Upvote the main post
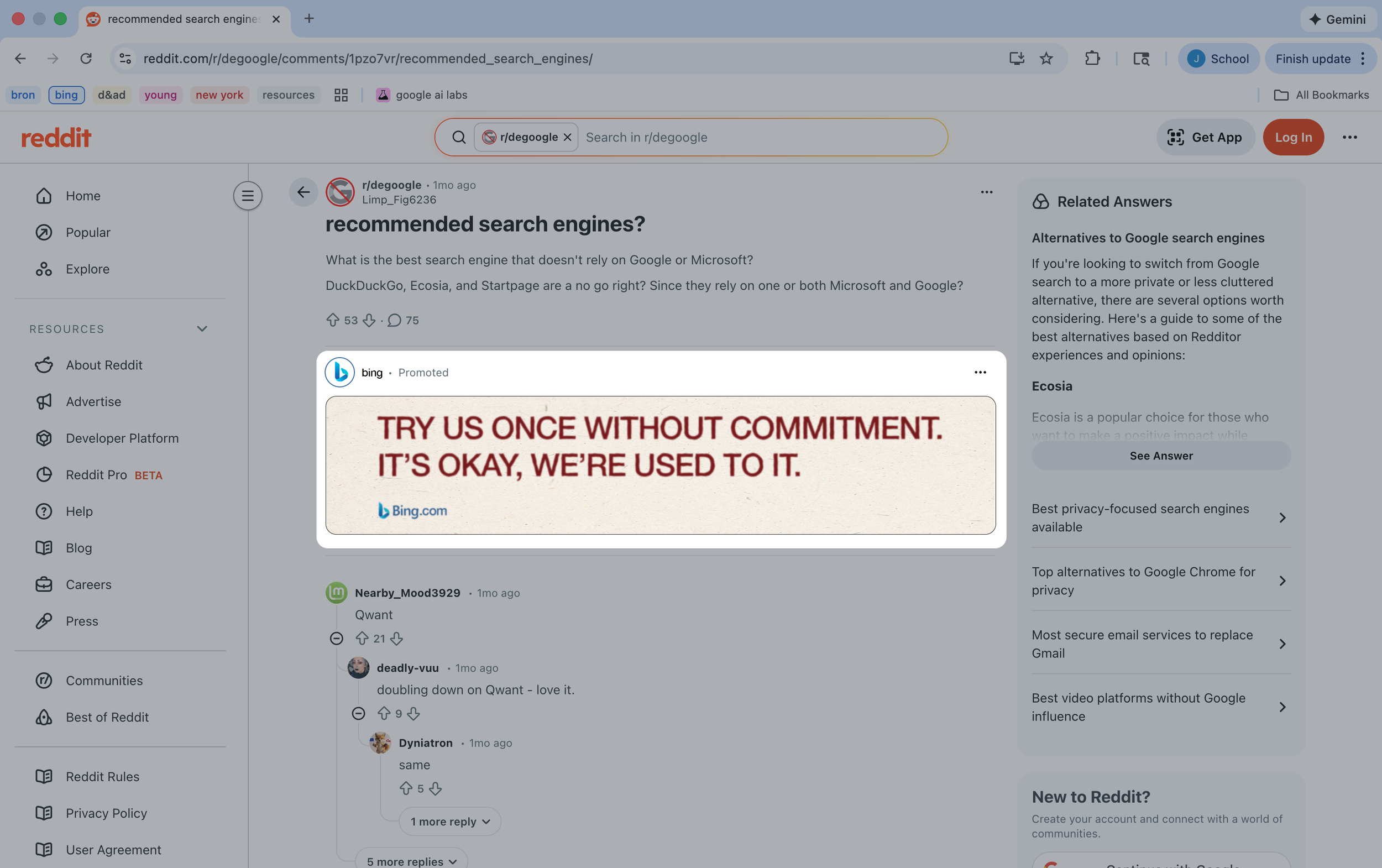Viewport: 1382px width, 868px height. (332, 320)
